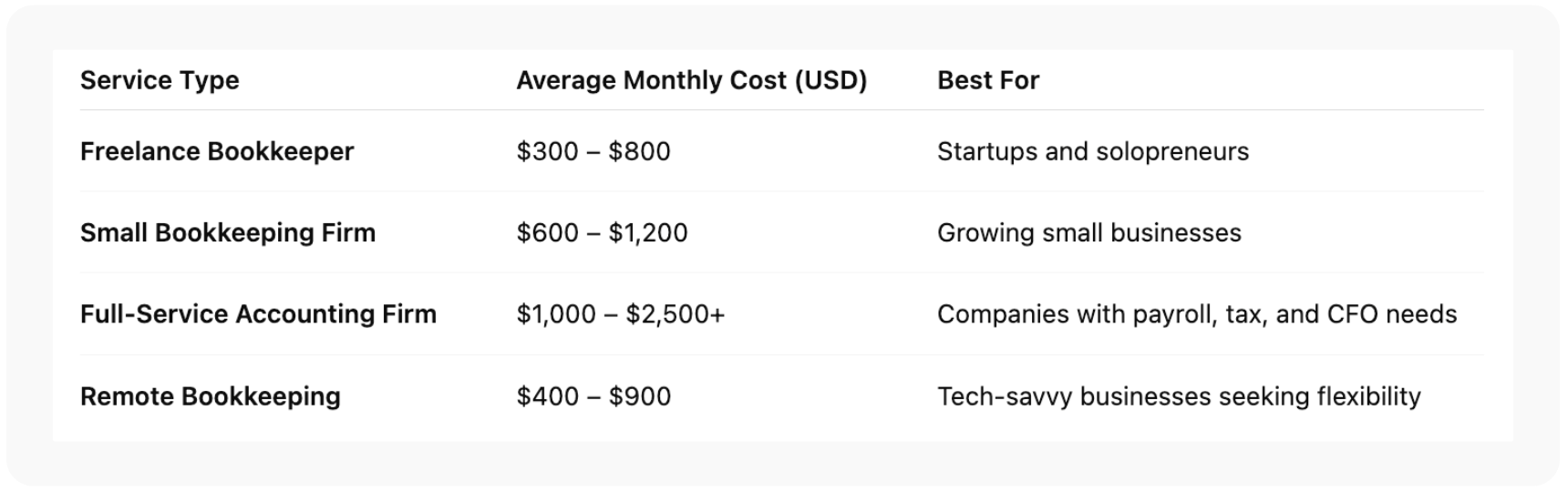
Task: Select the Full-Service Accounting Firm label
Action: tap(258, 314)
